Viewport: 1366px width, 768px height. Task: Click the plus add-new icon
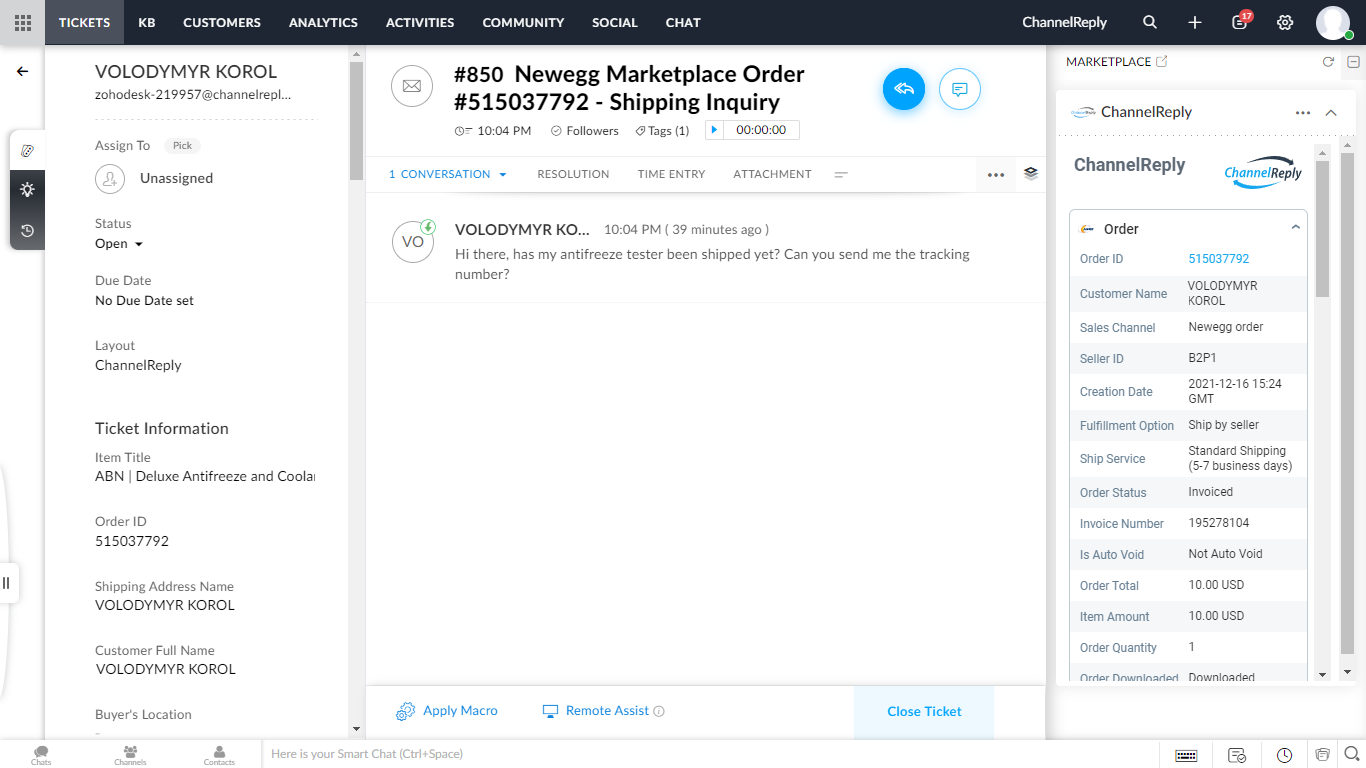tap(1195, 22)
